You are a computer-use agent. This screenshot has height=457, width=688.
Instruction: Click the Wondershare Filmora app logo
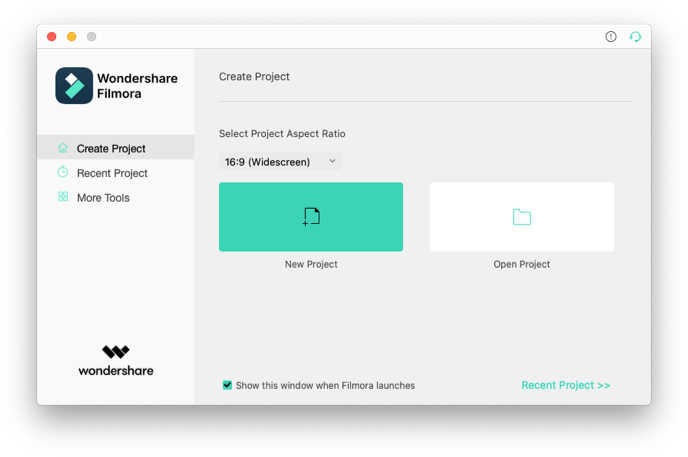(74, 86)
